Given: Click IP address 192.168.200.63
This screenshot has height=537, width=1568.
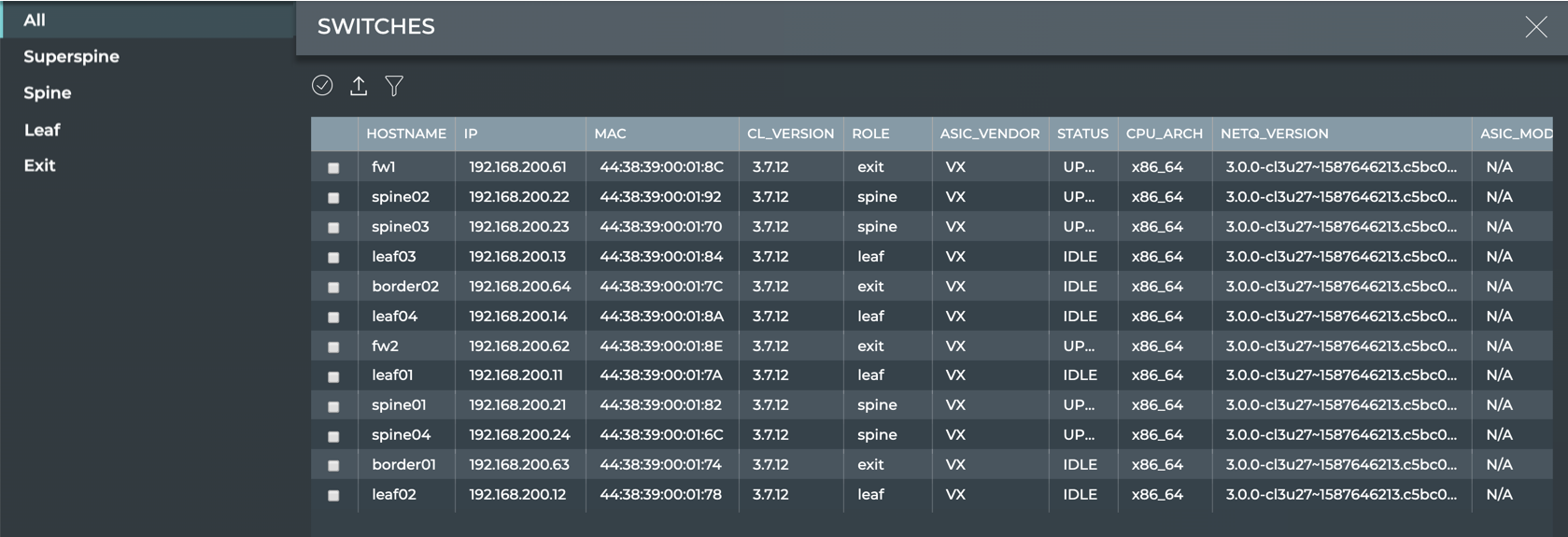Looking at the screenshot, I should click(517, 465).
